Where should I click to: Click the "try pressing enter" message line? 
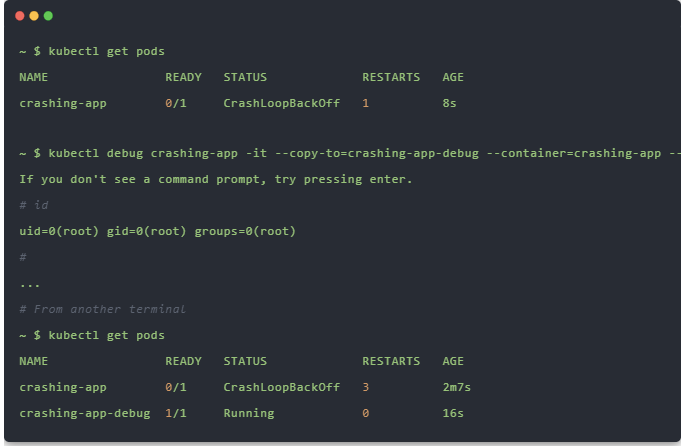(215, 179)
